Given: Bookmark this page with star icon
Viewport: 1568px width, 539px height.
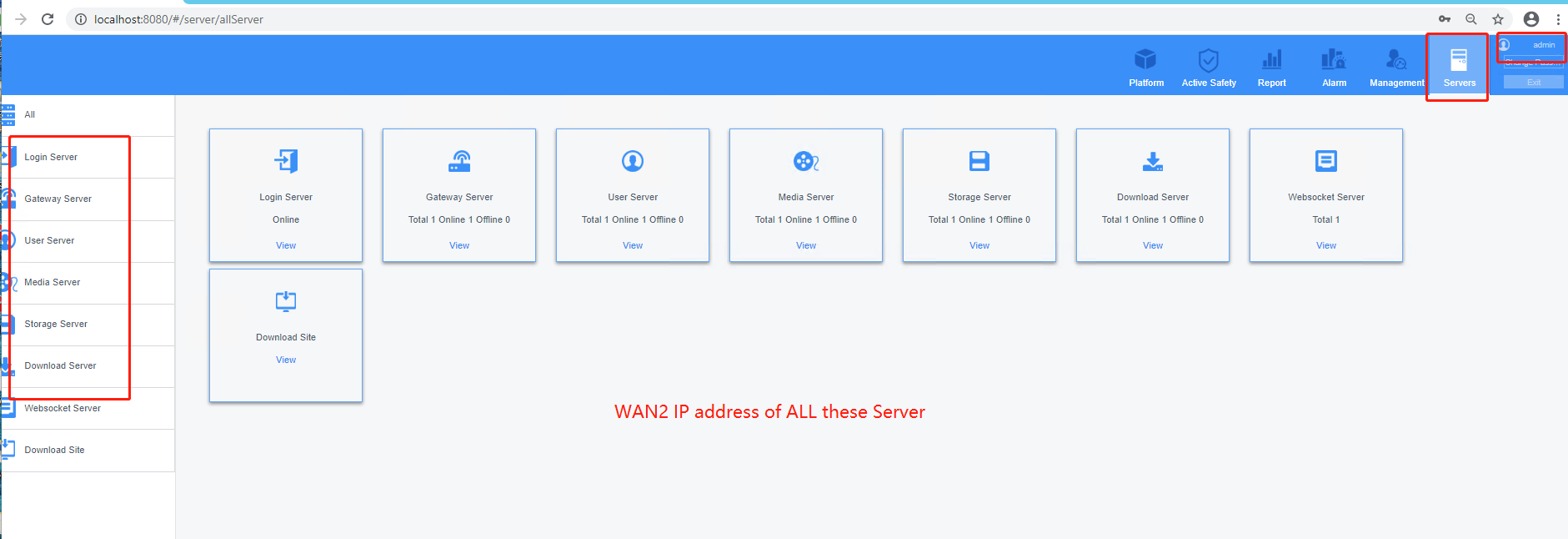Looking at the screenshot, I should tap(1498, 19).
